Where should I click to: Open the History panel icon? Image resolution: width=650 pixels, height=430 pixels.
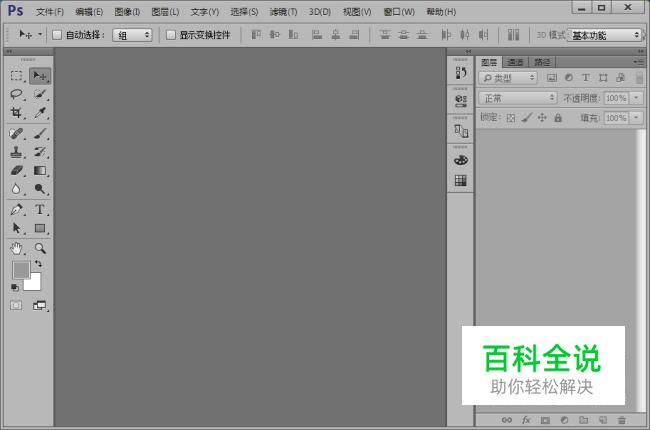461,73
